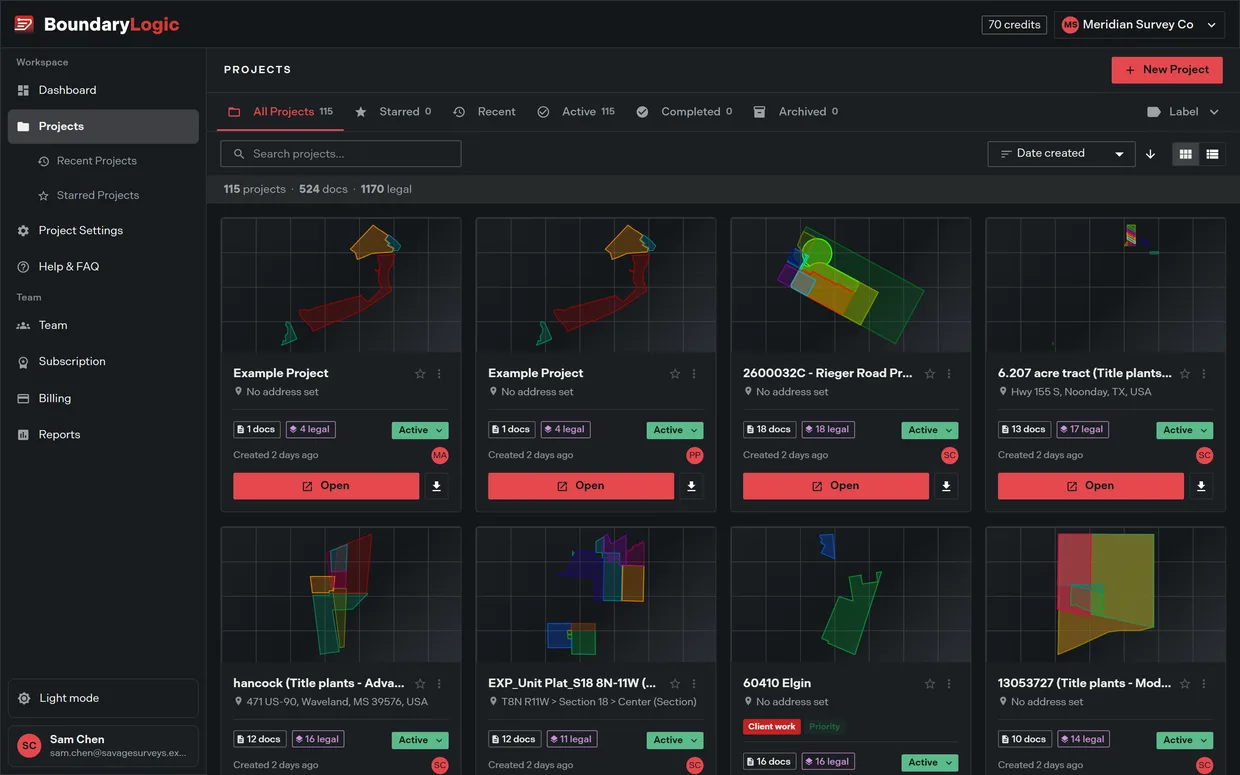
Task: Star the 60410 Elgin project
Action: pos(930,684)
